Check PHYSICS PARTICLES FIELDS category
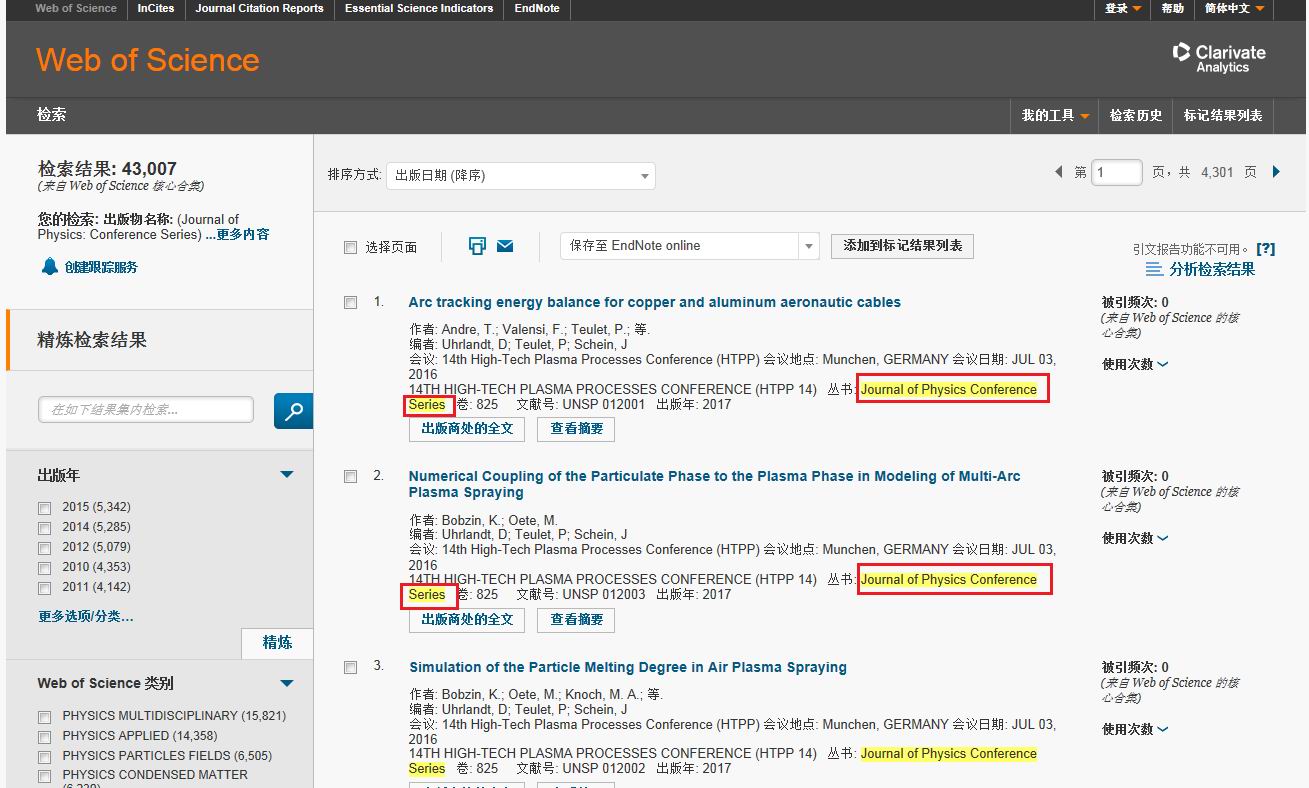1309x788 pixels. pos(44,757)
